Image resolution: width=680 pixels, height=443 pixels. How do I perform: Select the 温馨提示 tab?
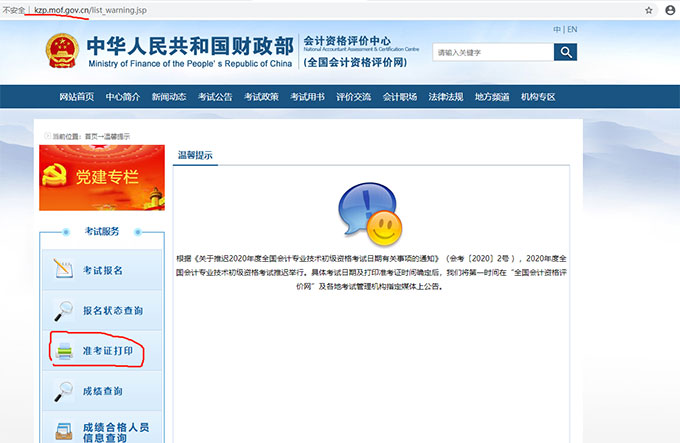[x=195, y=156]
